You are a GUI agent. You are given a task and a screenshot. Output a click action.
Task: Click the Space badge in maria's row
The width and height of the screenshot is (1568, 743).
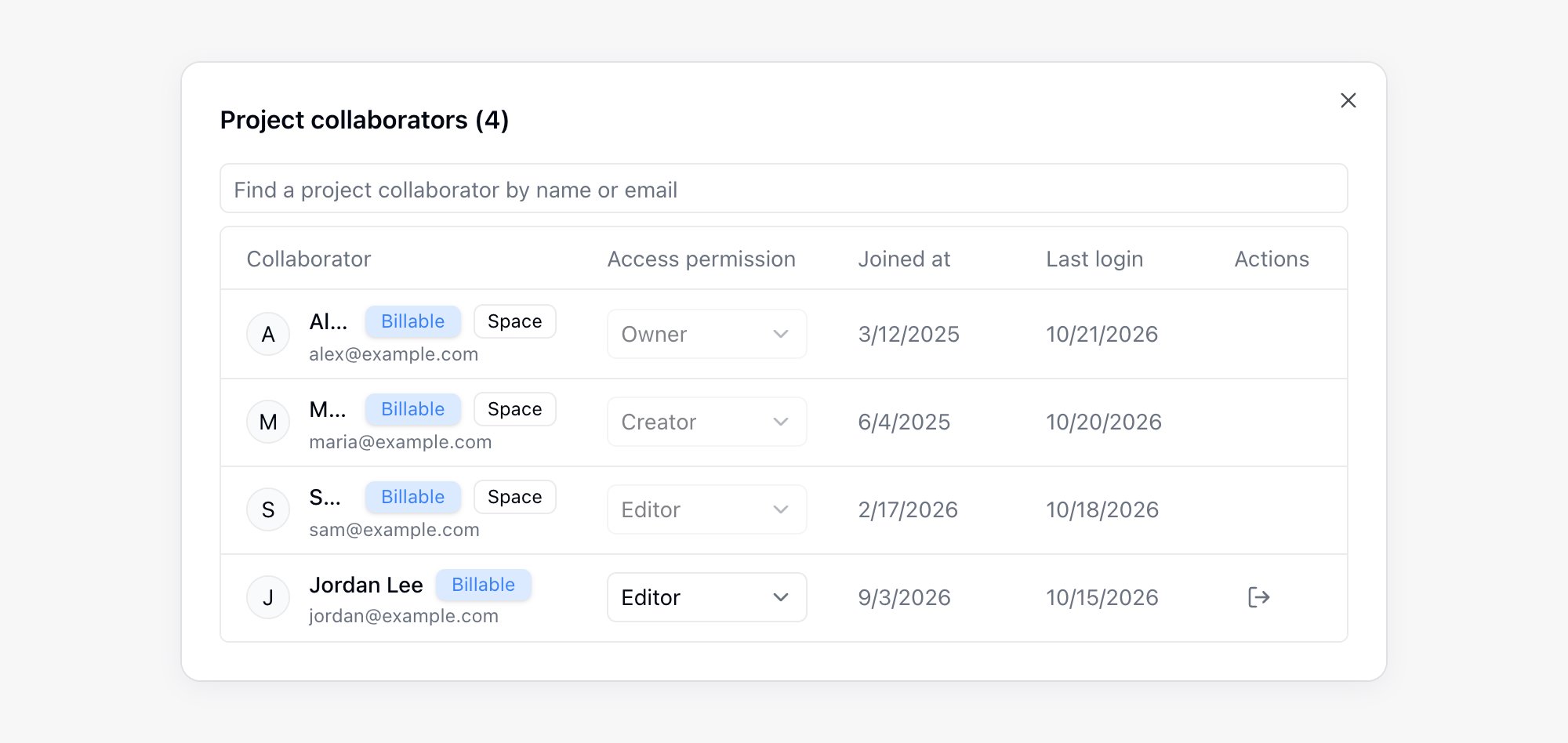[x=514, y=409]
